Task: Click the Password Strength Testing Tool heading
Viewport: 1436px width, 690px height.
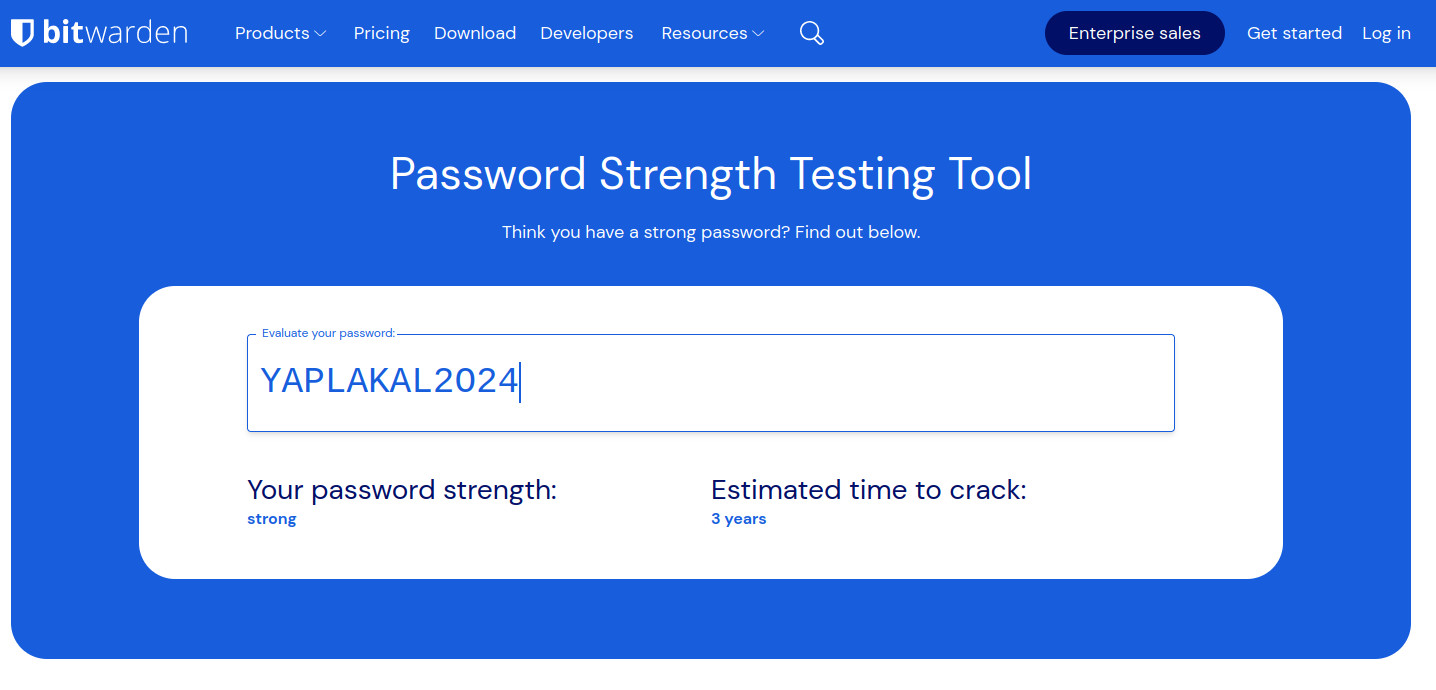Action: pyautogui.click(x=711, y=174)
